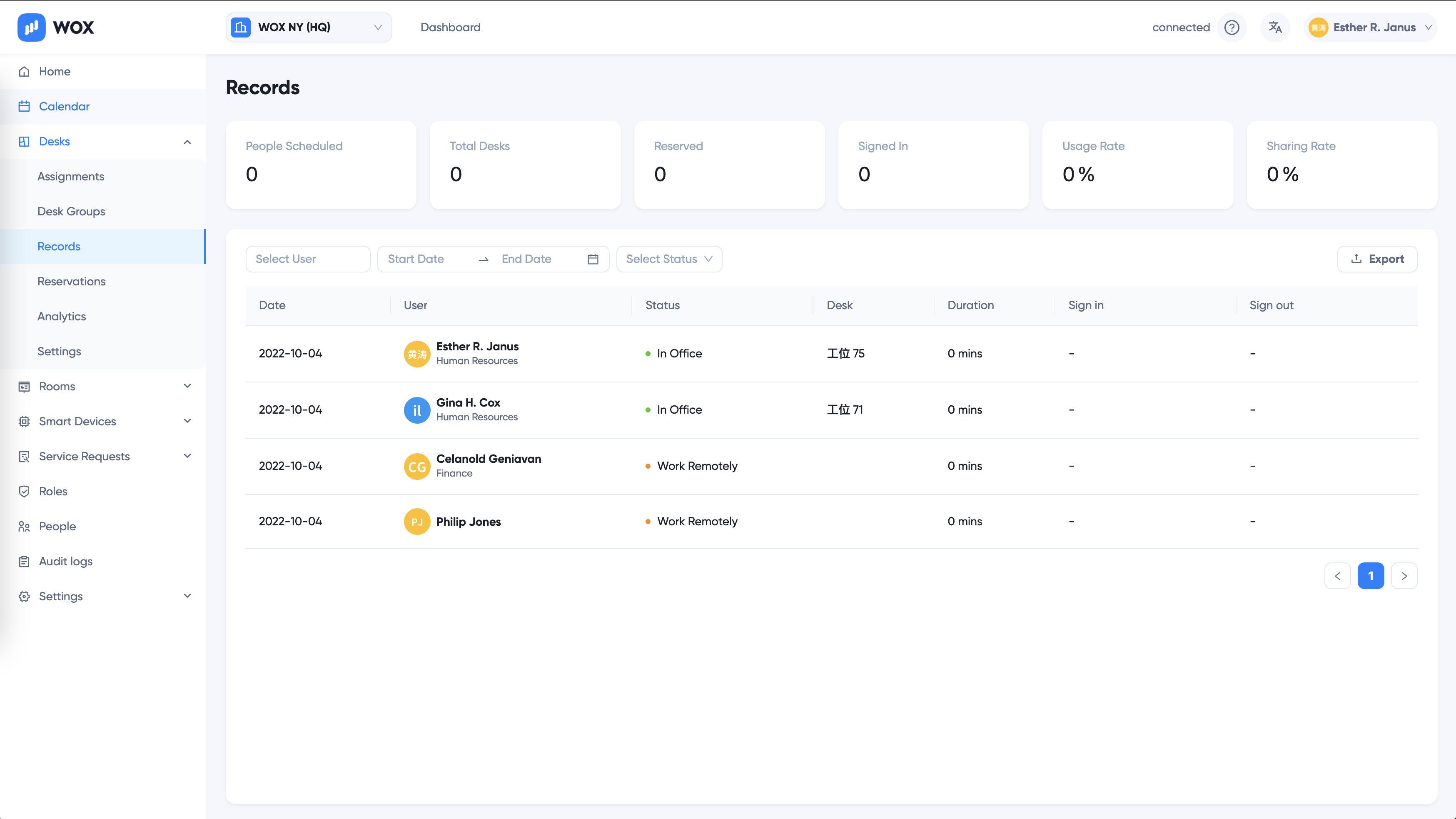Image resolution: width=1456 pixels, height=819 pixels.
Task: Click the upload icon on Export button
Action: 1356,258
